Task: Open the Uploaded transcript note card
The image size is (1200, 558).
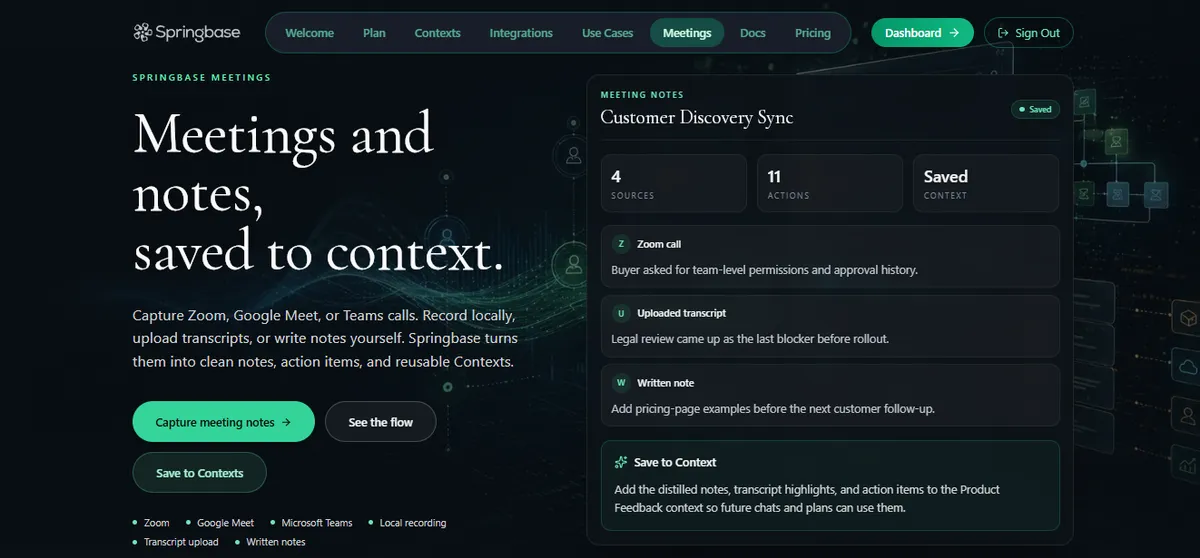Action: (830, 326)
